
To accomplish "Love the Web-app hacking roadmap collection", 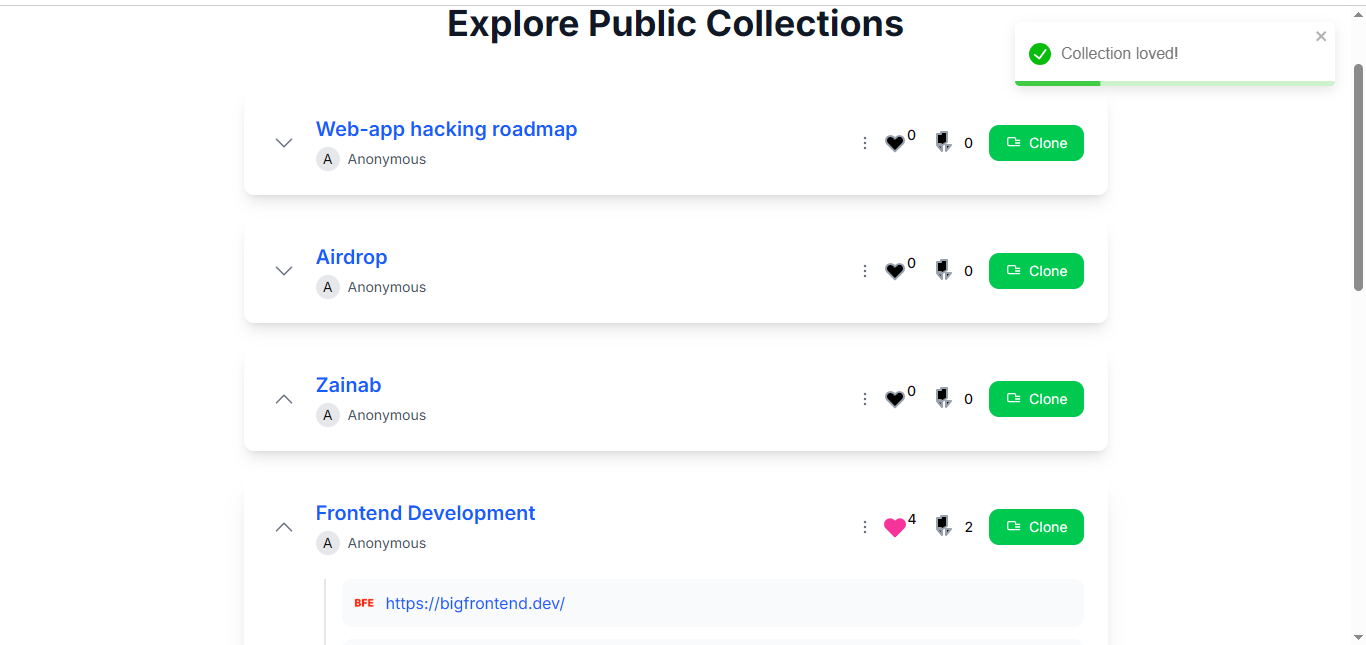I will coord(895,143).
